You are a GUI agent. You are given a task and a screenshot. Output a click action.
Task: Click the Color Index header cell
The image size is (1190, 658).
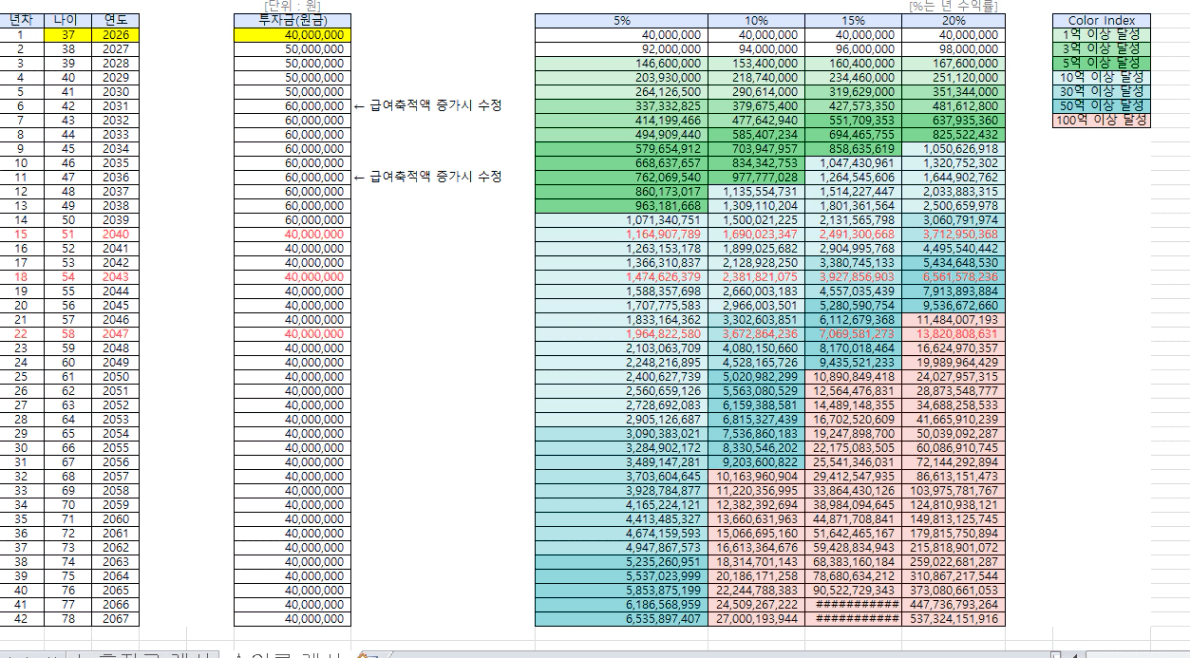click(x=1101, y=21)
